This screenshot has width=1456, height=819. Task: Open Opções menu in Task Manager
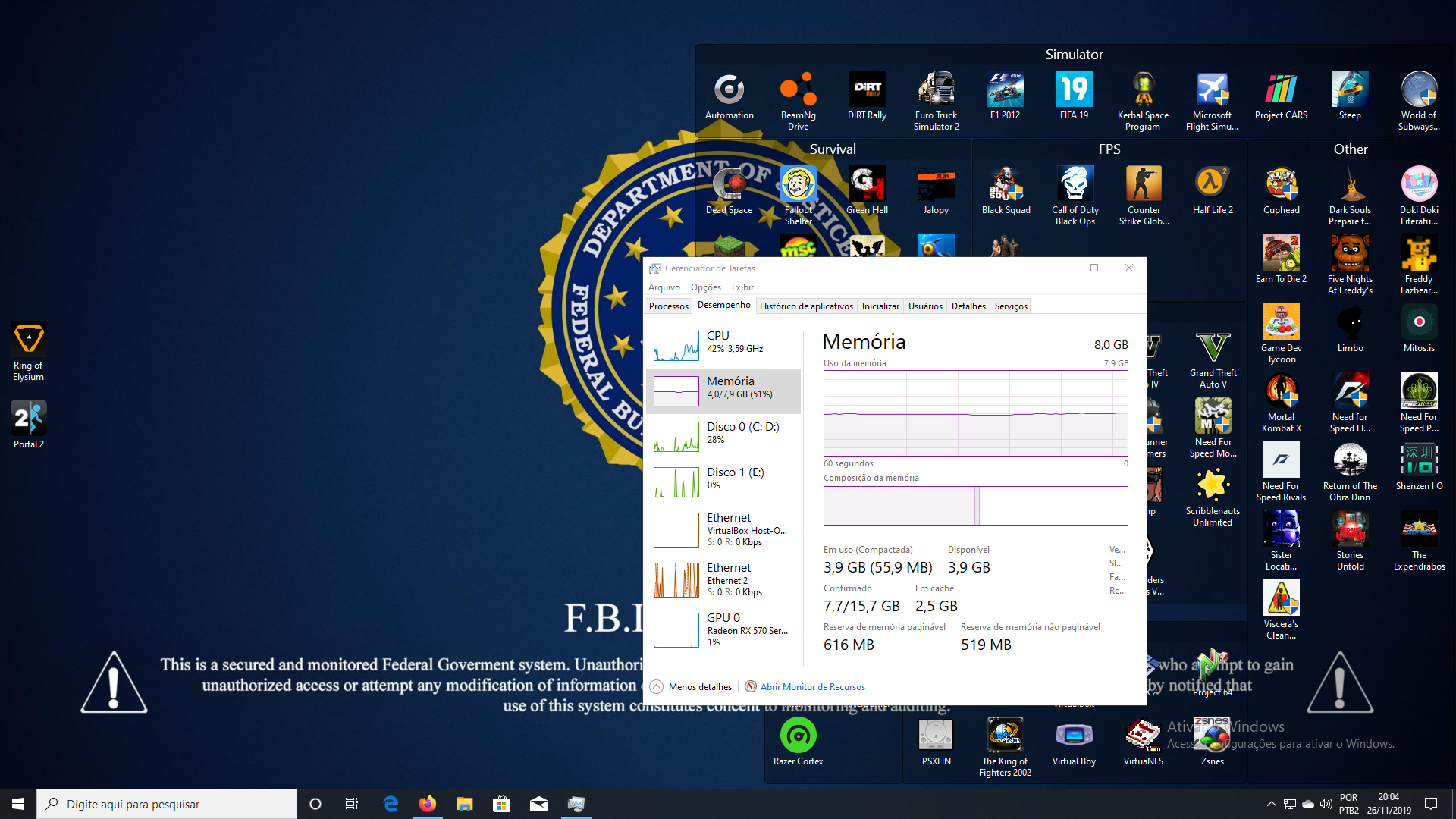705,287
